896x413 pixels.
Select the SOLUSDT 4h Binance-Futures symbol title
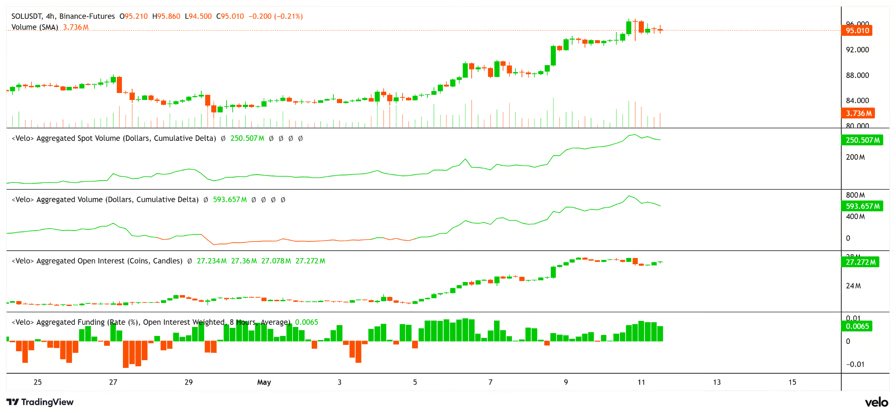63,18
